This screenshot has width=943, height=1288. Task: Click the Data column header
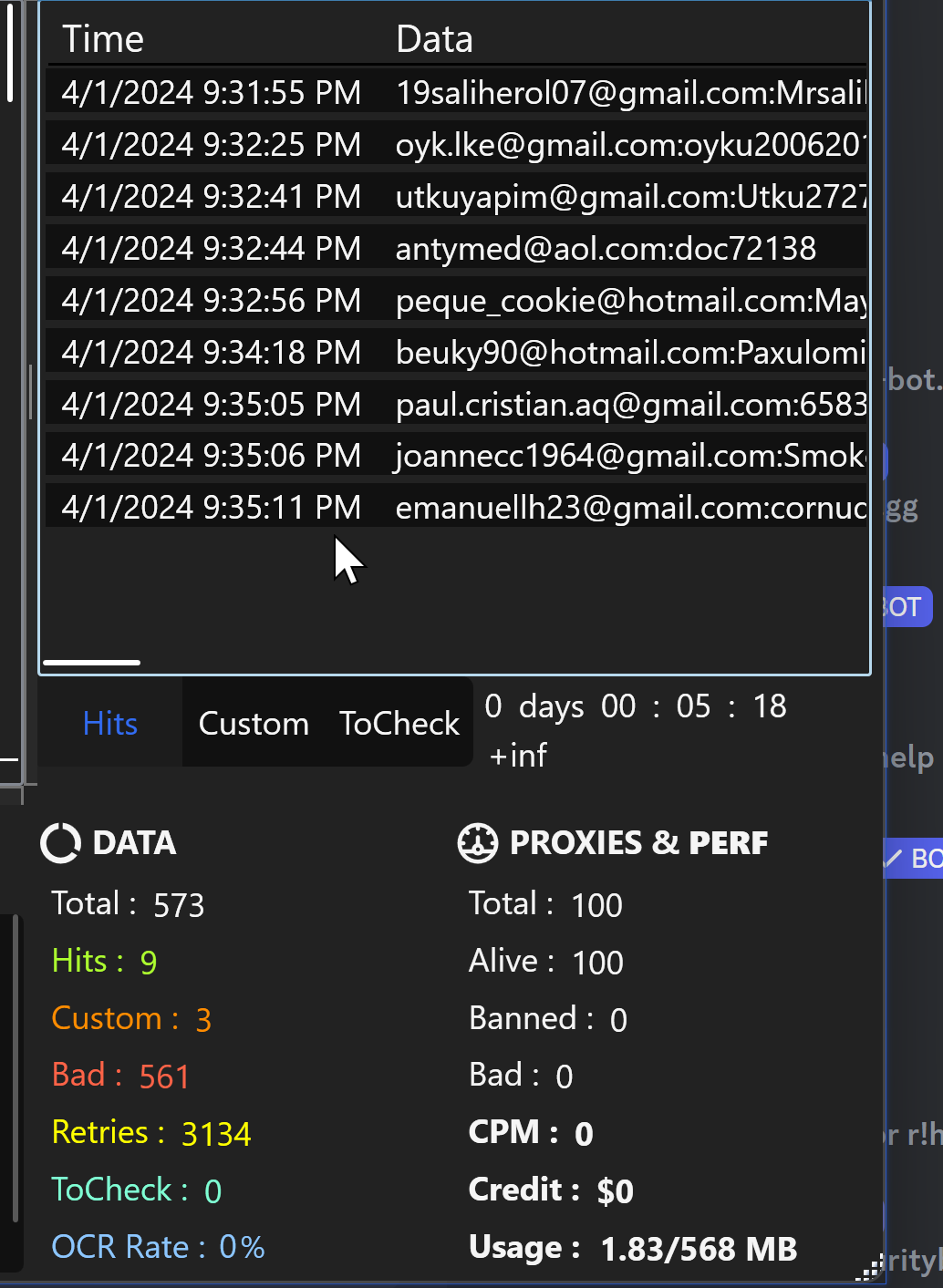(434, 40)
